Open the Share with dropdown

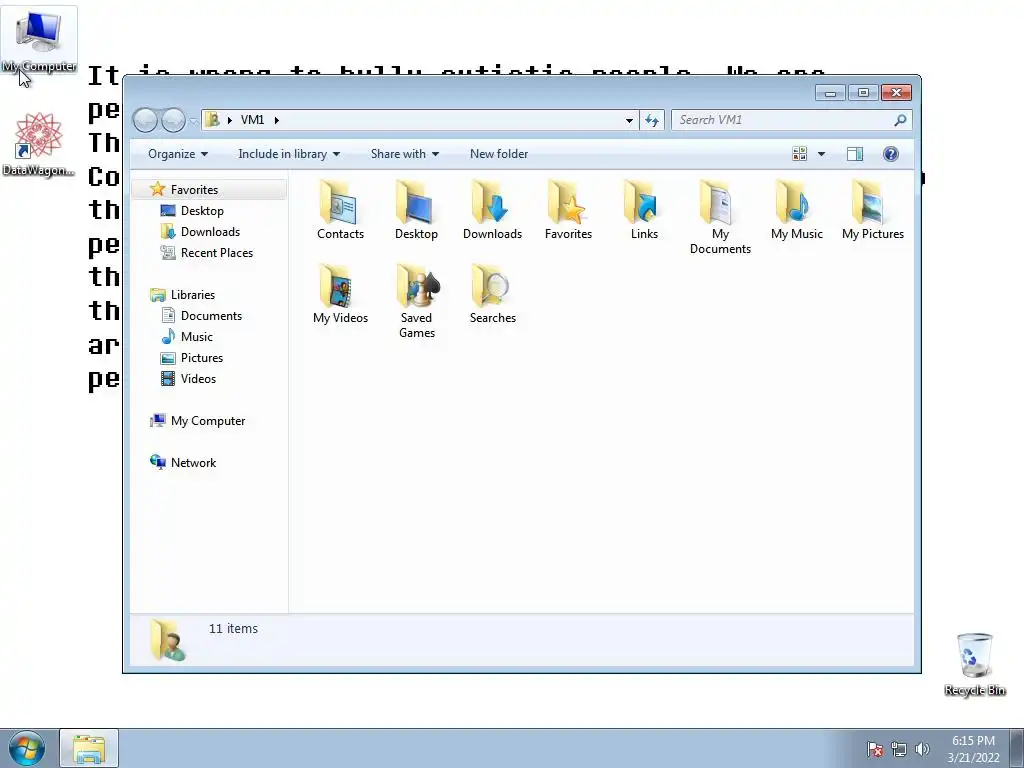(405, 154)
